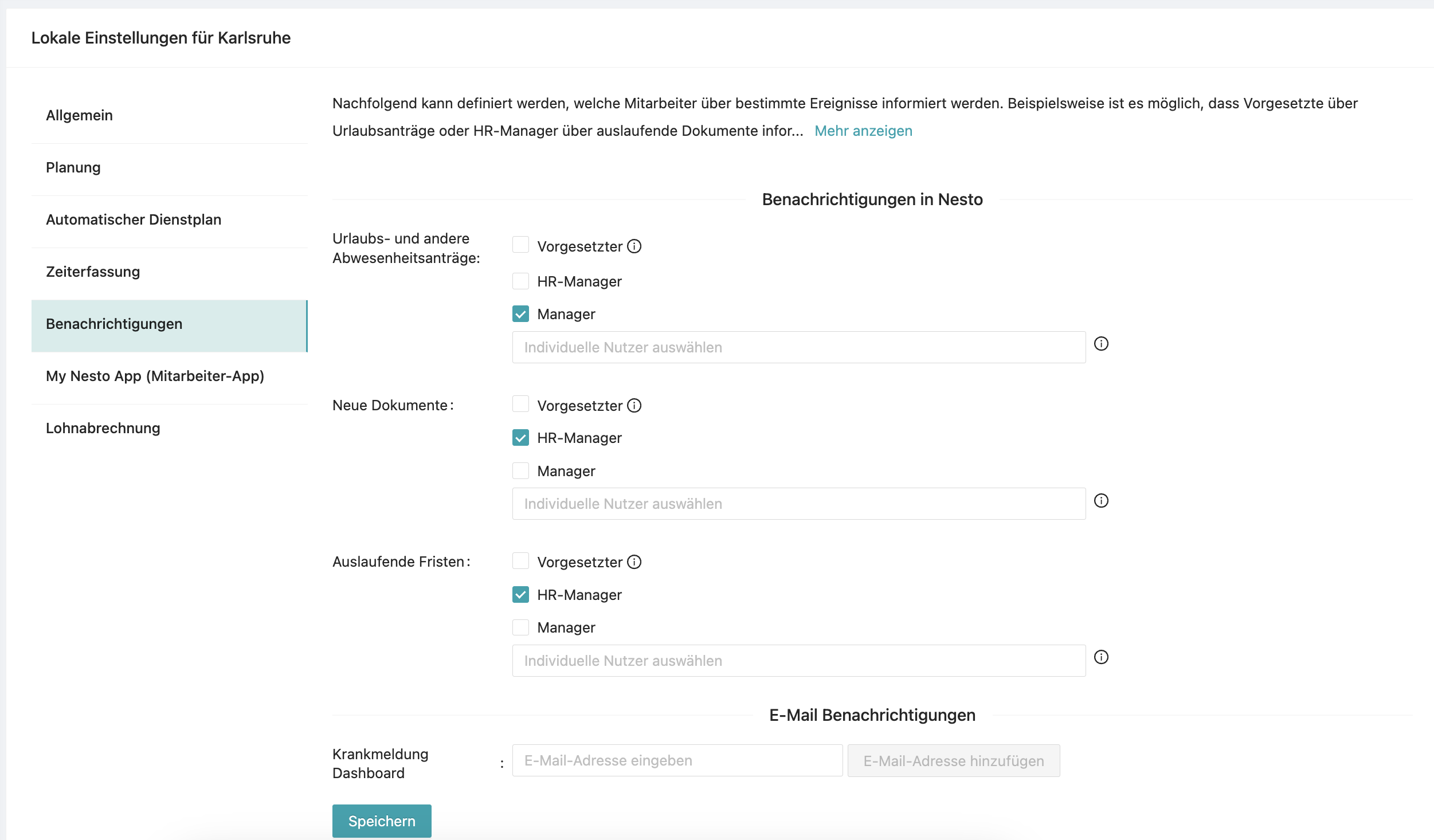Enable Vorgesetzter notifications for Abwesenheitsanträge
1434x840 pixels.
(520, 244)
